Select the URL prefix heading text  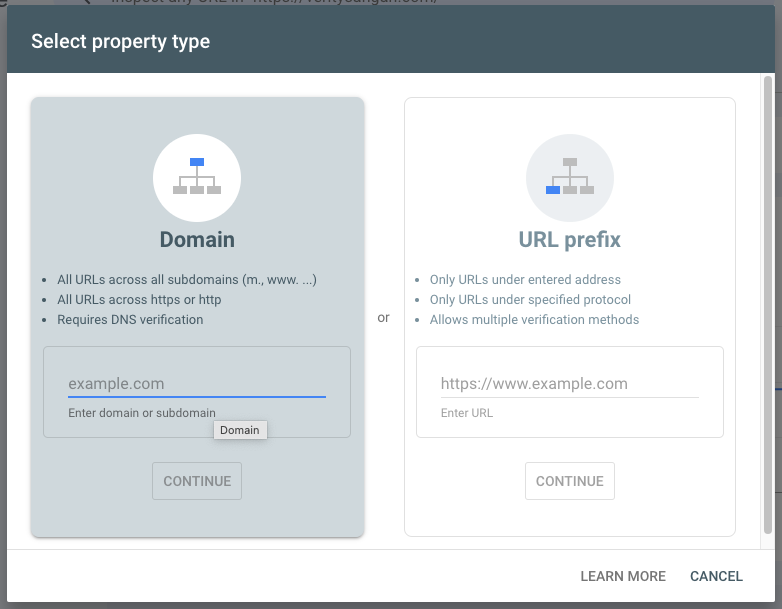(x=569, y=240)
